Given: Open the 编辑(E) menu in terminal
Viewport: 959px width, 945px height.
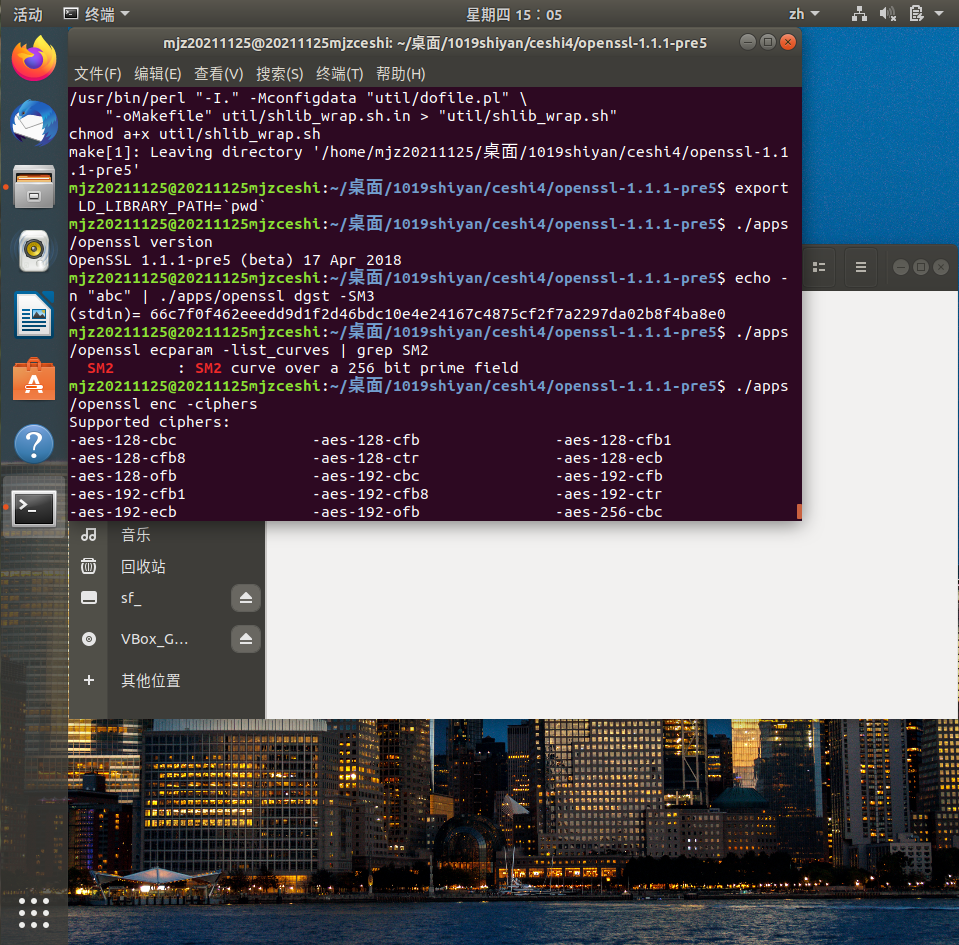Looking at the screenshot, I should pyautogui.click(x=157, y=74).
